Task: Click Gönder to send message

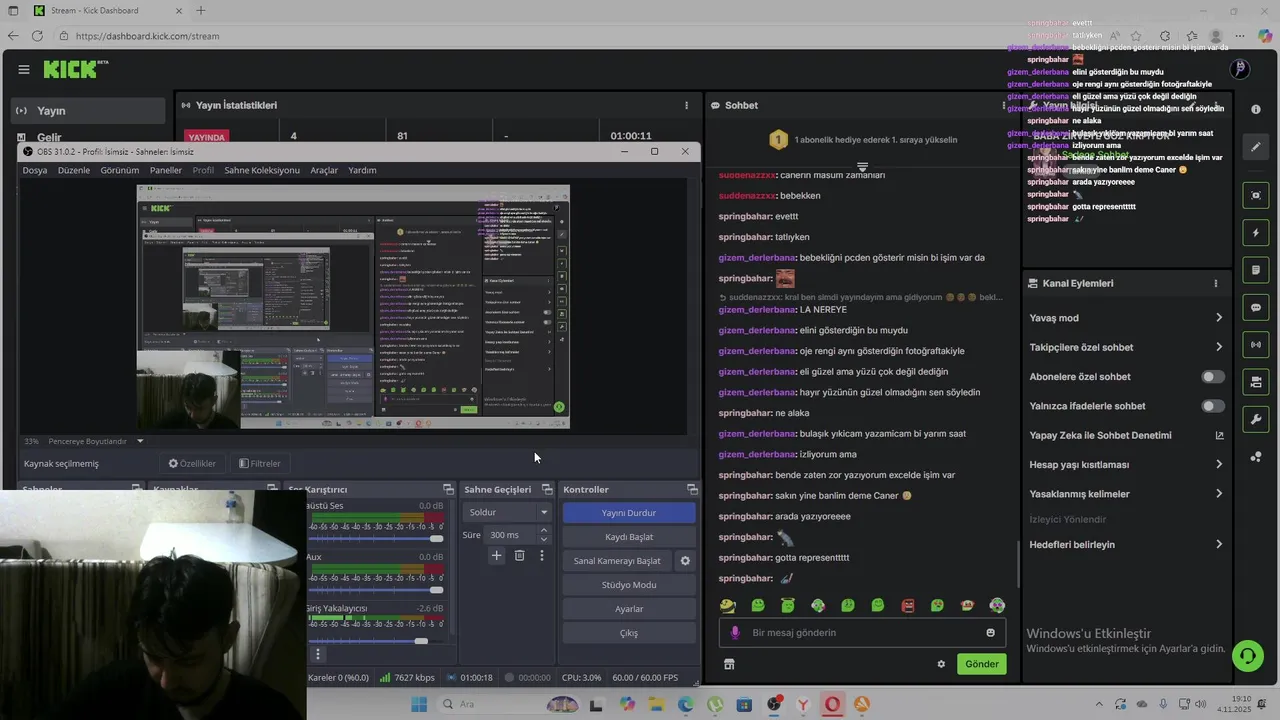Action: [981, 664]
